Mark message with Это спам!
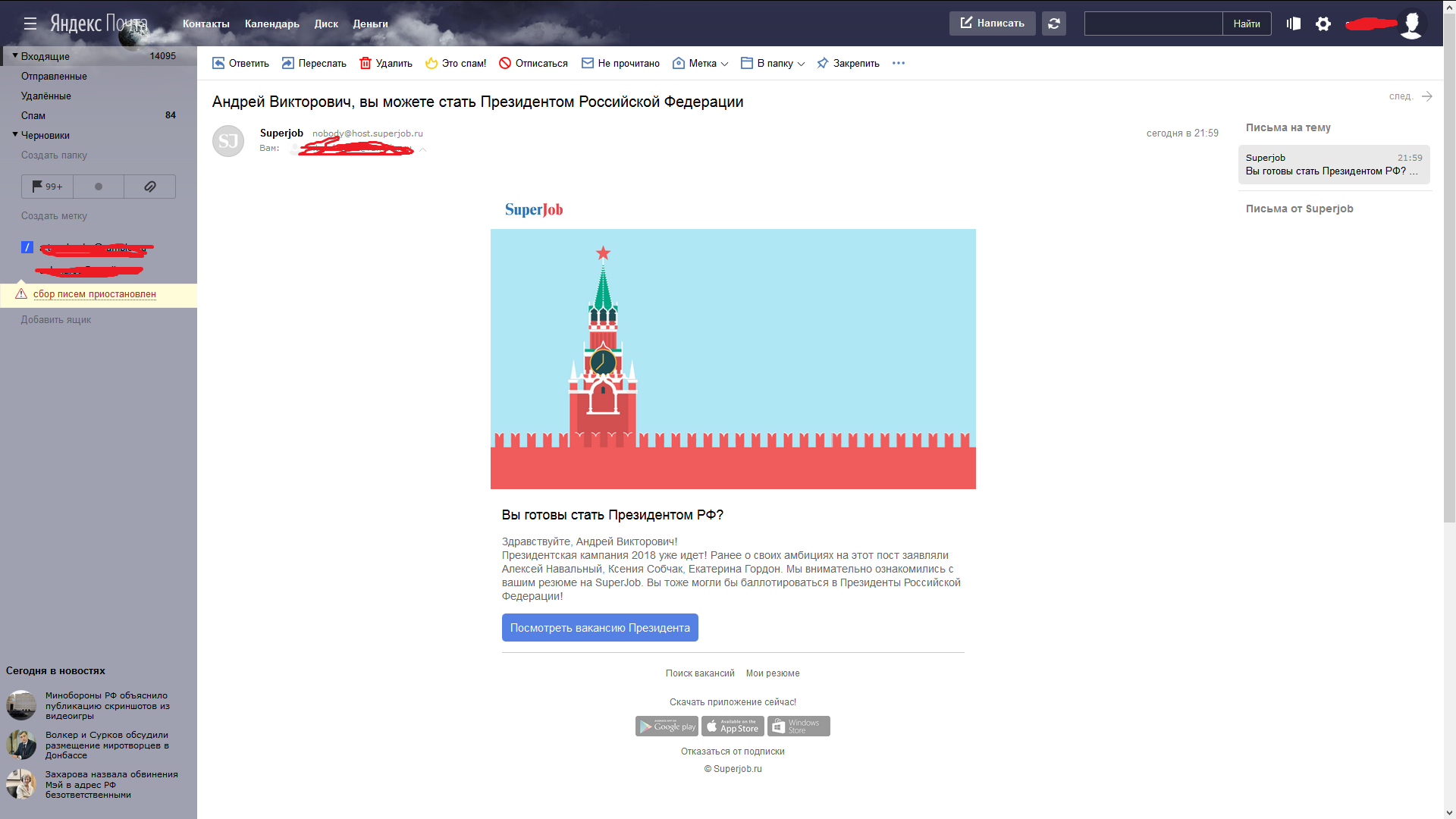The height and width of the screenshot is (819, 1456). tap(456, 64)
